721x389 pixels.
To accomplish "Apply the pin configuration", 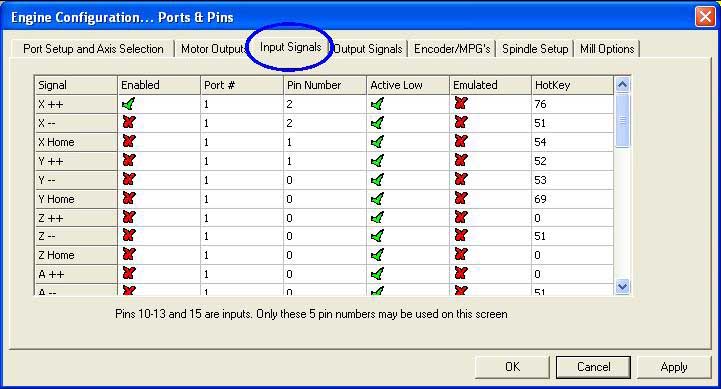I will click(674, 367).
